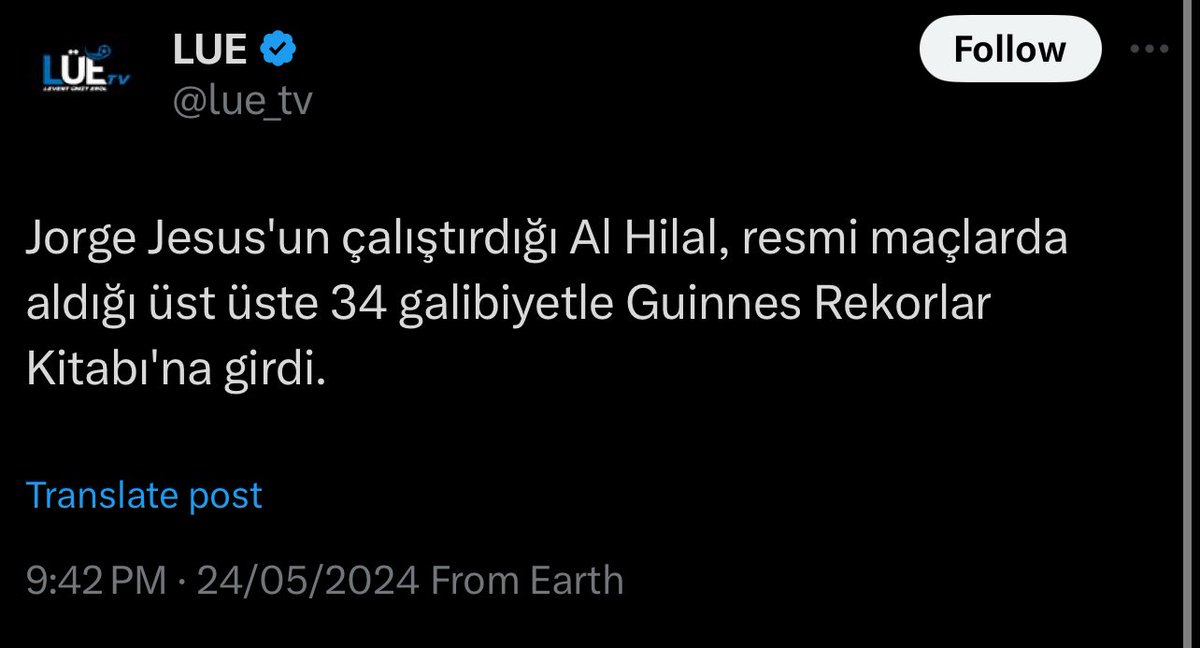This screenshot has height=648, width=1200.
Task: Click the 24/05/2024 post date
Action: [x=308, y=581]
